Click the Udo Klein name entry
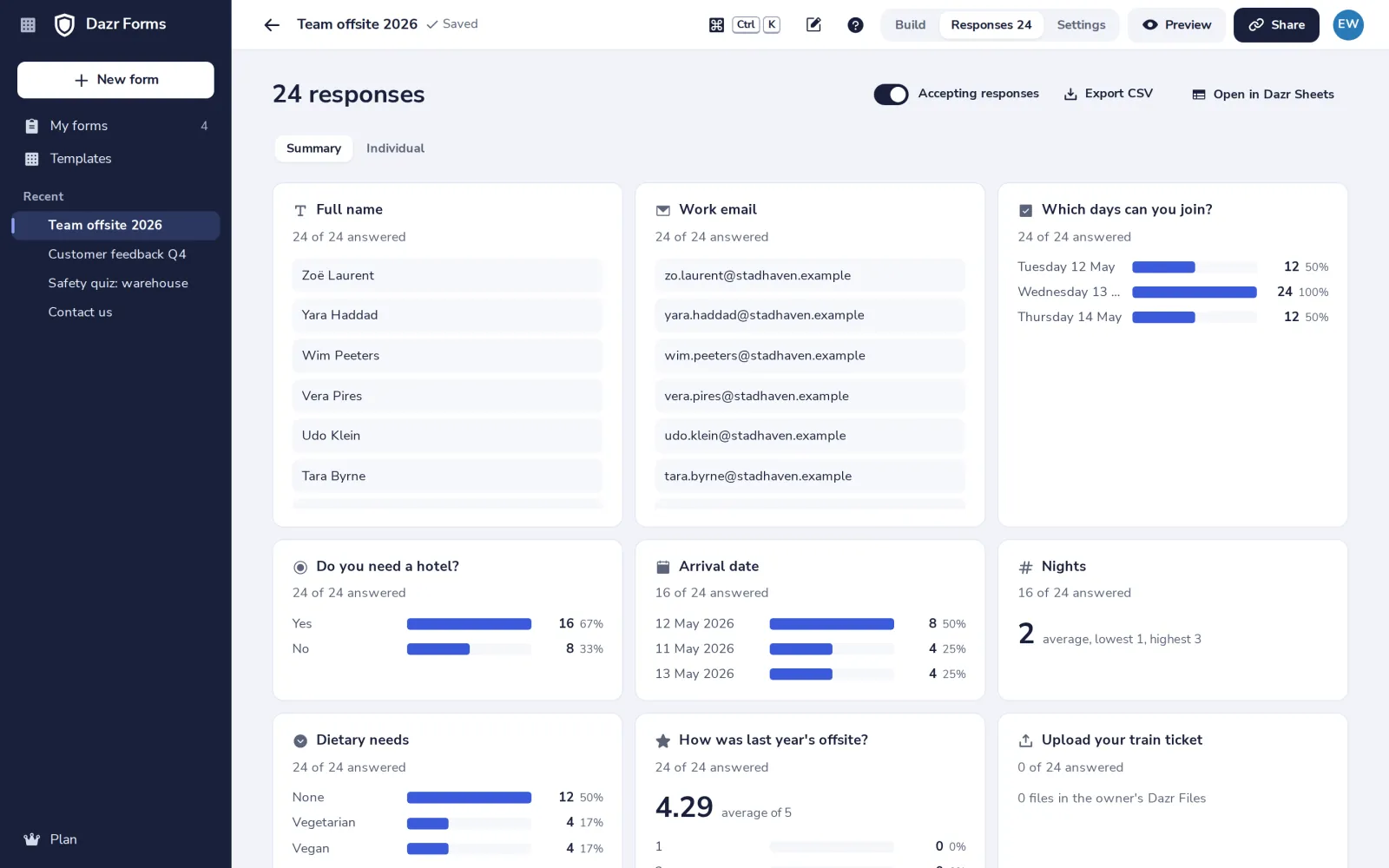 pos(447,436)
